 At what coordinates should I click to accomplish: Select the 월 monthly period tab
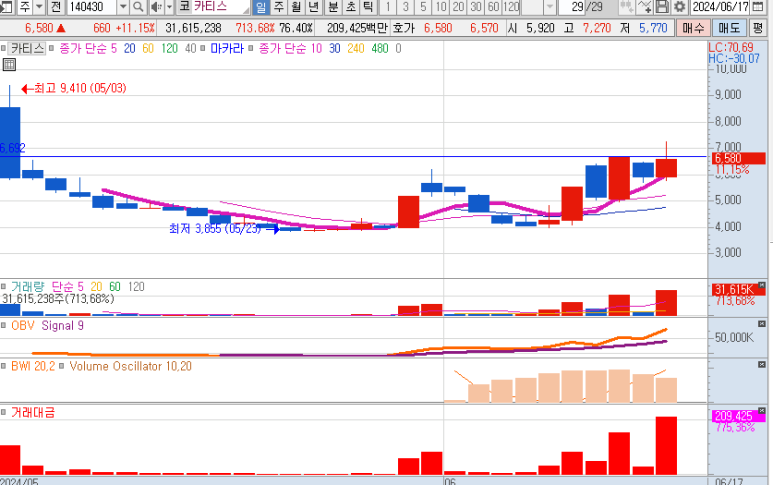pyautogui.click(x=296, y=7)
